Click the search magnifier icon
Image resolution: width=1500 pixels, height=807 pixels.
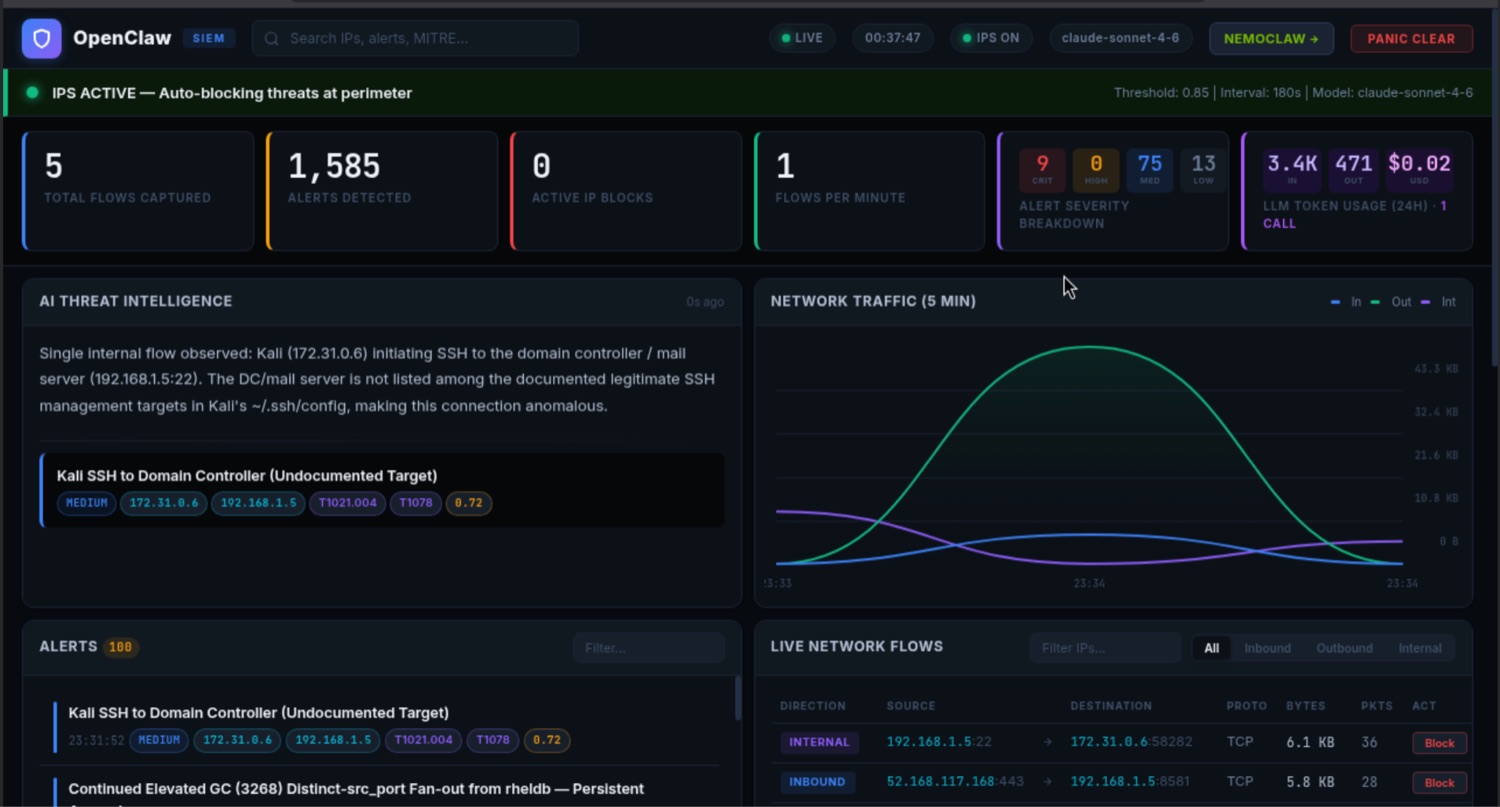coord(271,39)
